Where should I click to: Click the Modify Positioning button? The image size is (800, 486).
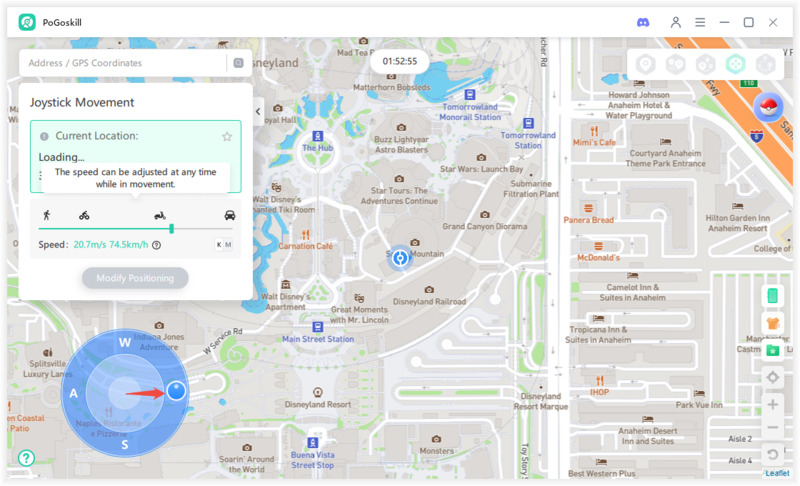coord(135,278)
